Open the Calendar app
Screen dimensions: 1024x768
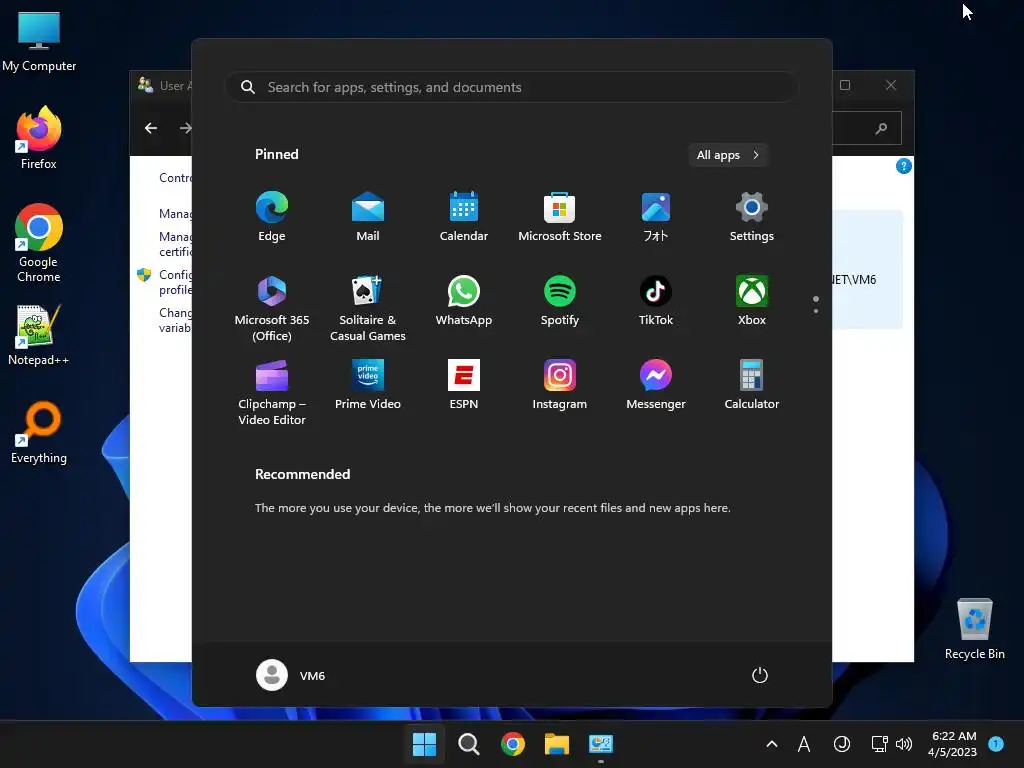pos(464,217)
